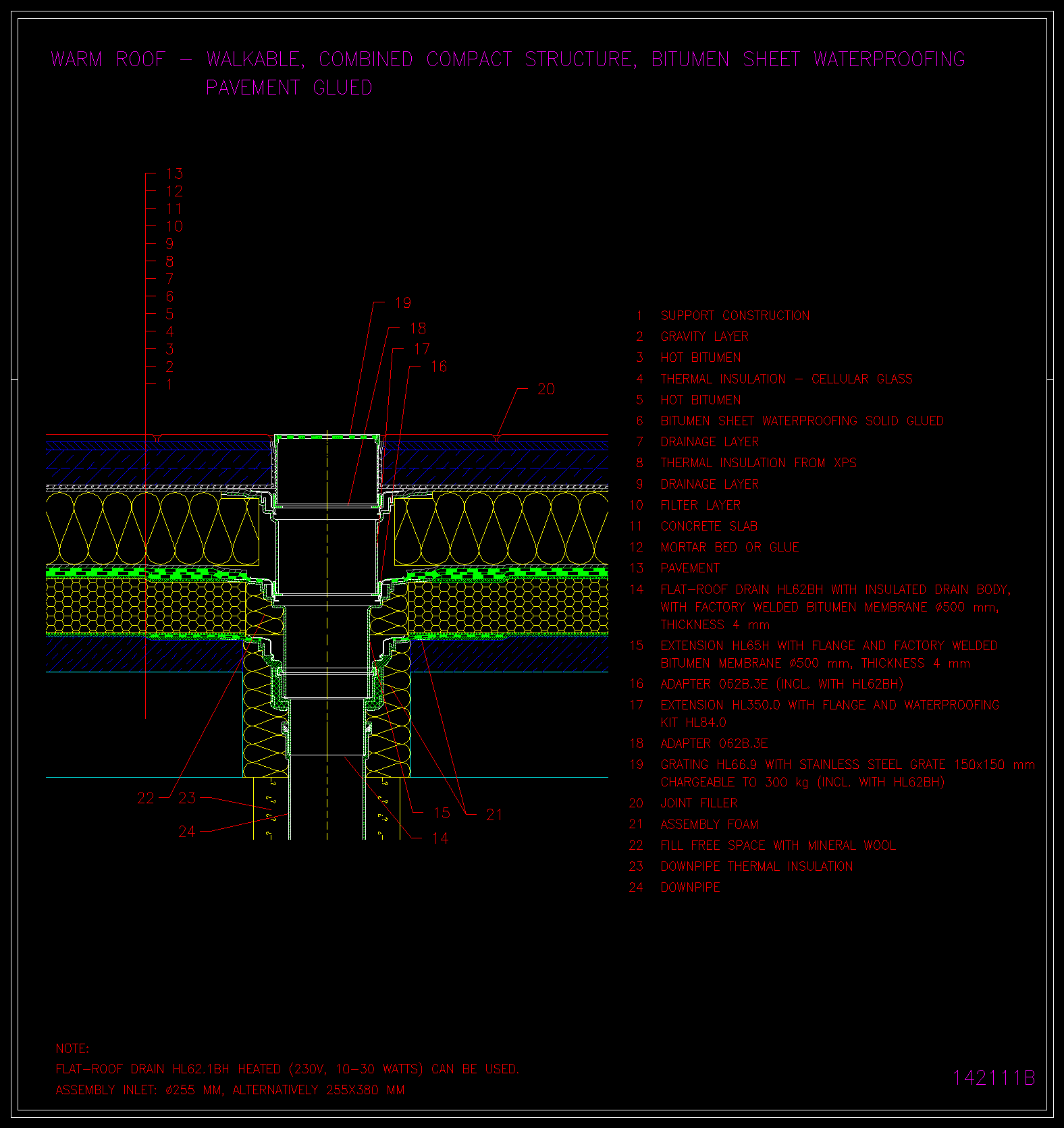The image size is (1064, 1128).
Task: Click 'DOWNPIPE THERMAL INSULATION' legend text
Action: (756, 866)
